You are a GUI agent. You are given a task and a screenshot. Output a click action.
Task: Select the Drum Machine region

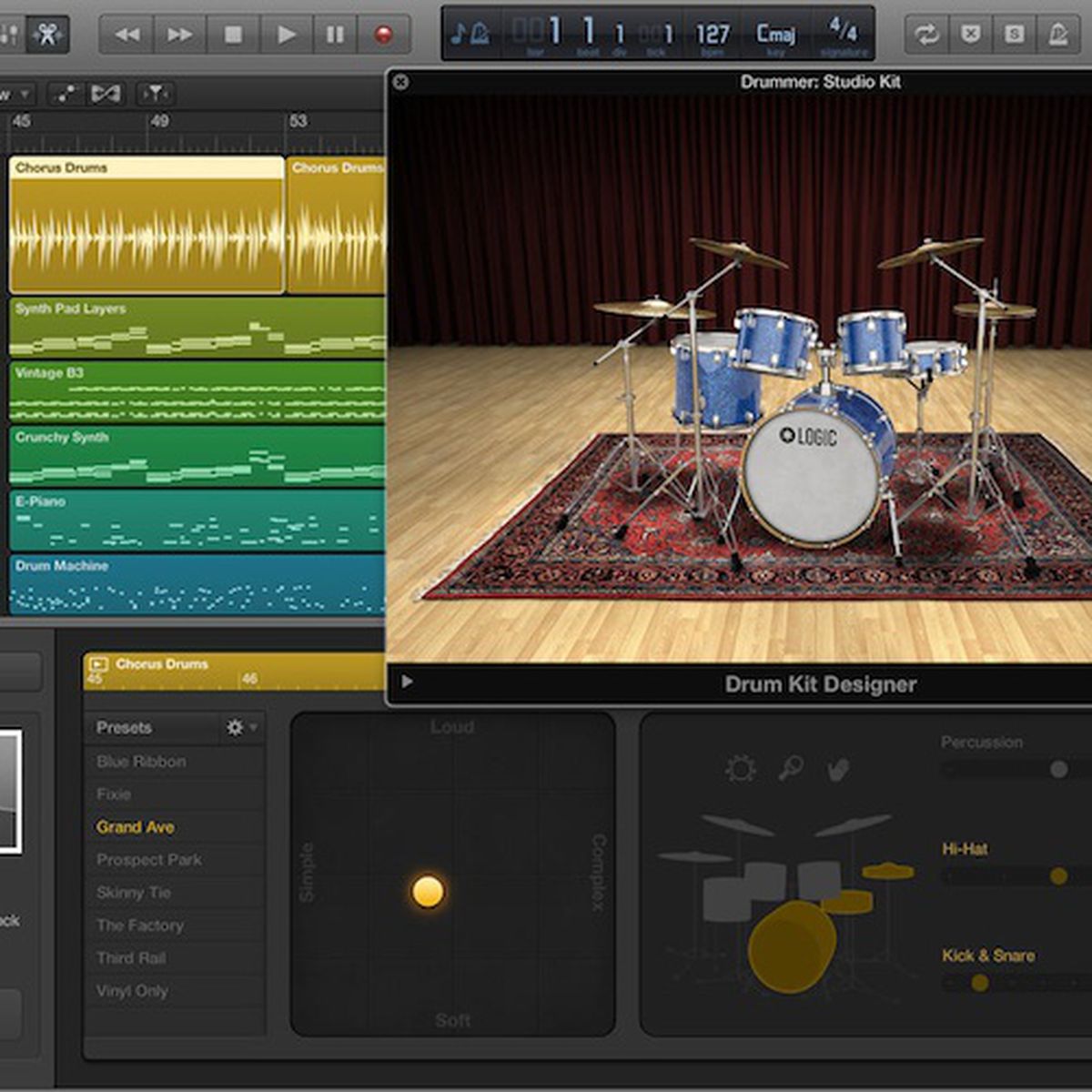point(197,585)
